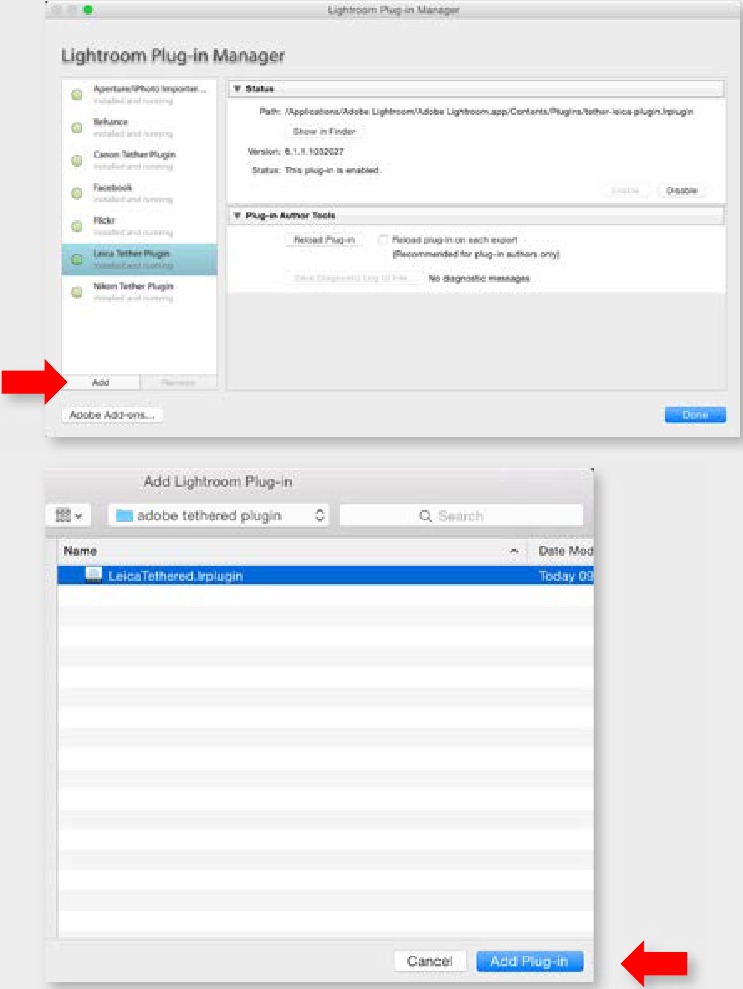
Task: Click the blue folder icon in location dropdown
Action: pos(124,515)
